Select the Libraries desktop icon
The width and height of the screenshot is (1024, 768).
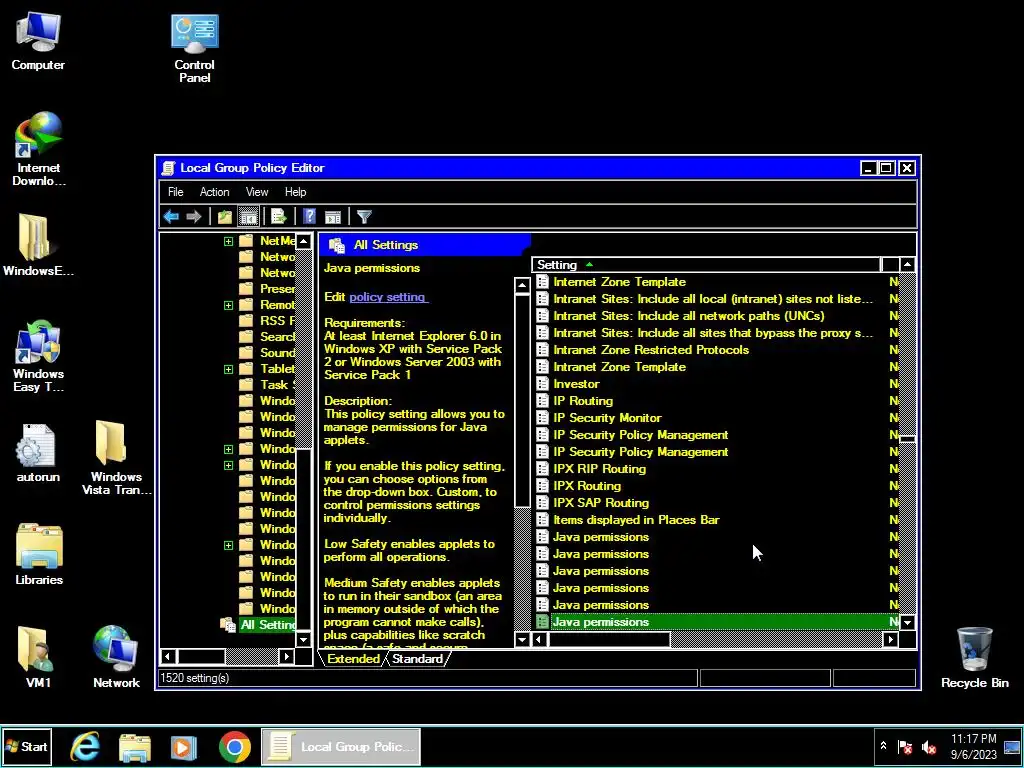pyautogui.click(x=39, y=554)
